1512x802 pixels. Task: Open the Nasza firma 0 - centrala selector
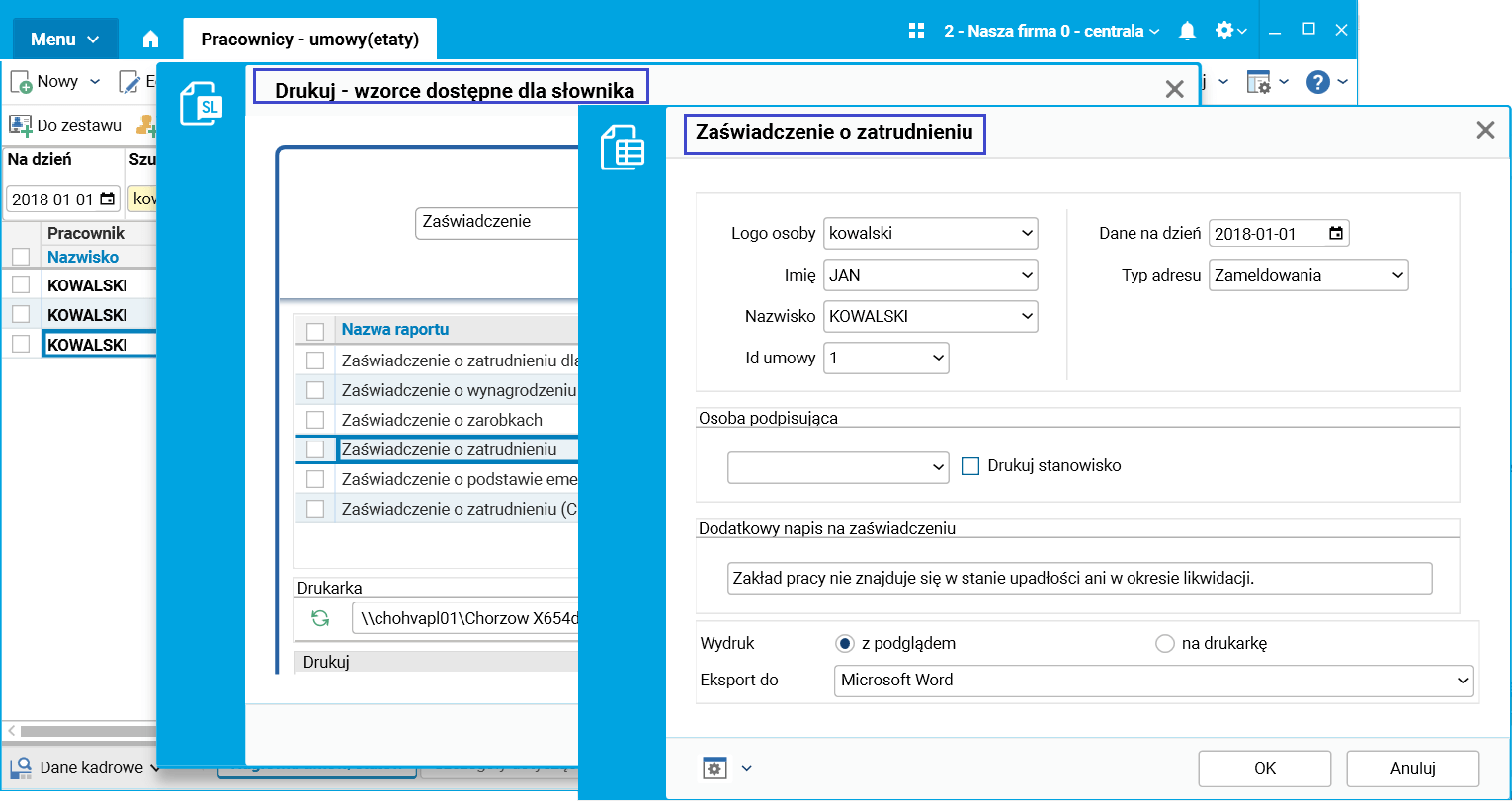click(1051, 31)
